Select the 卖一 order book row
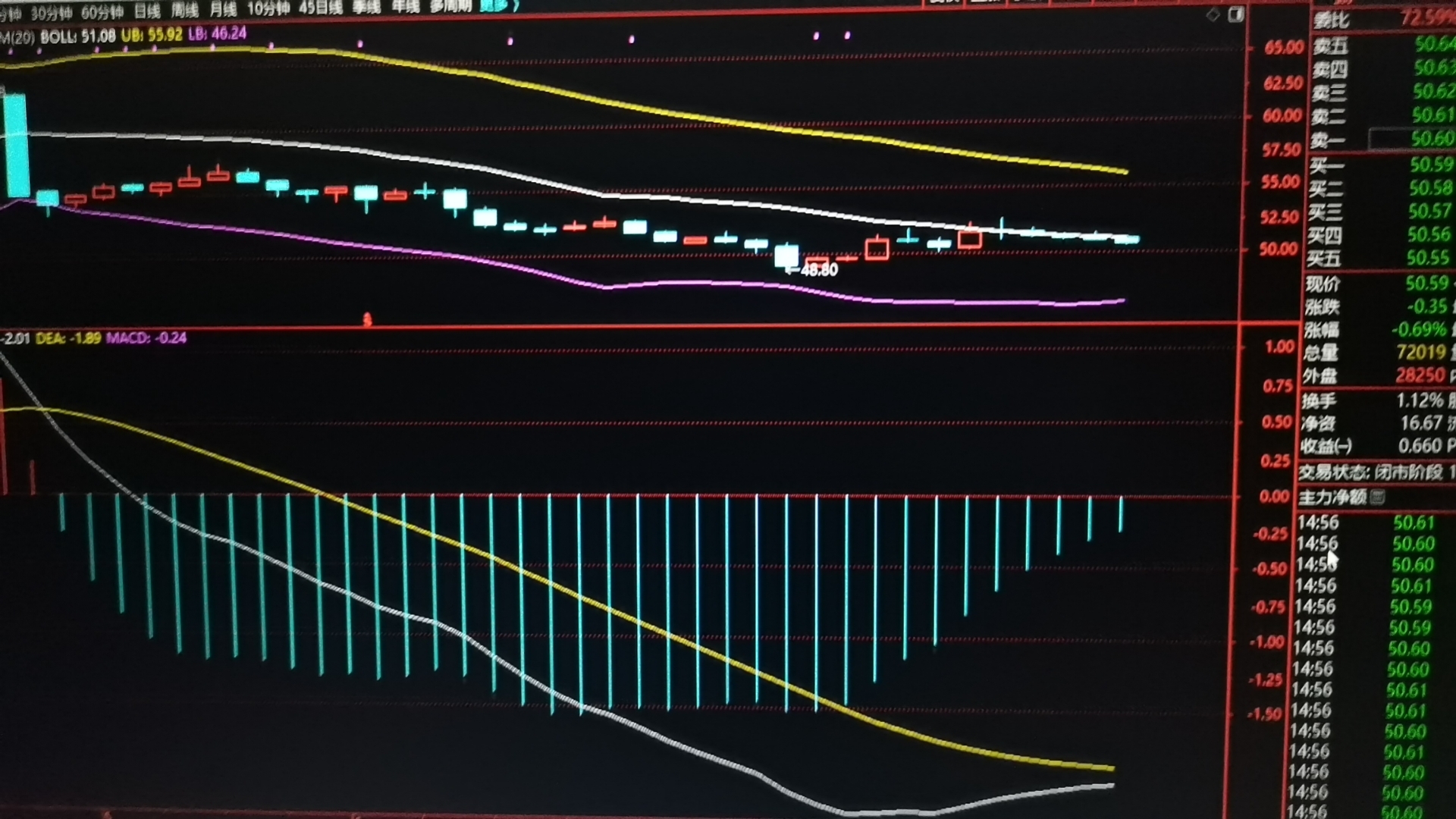This screenshot has height=819, width=1456. 1382,139
